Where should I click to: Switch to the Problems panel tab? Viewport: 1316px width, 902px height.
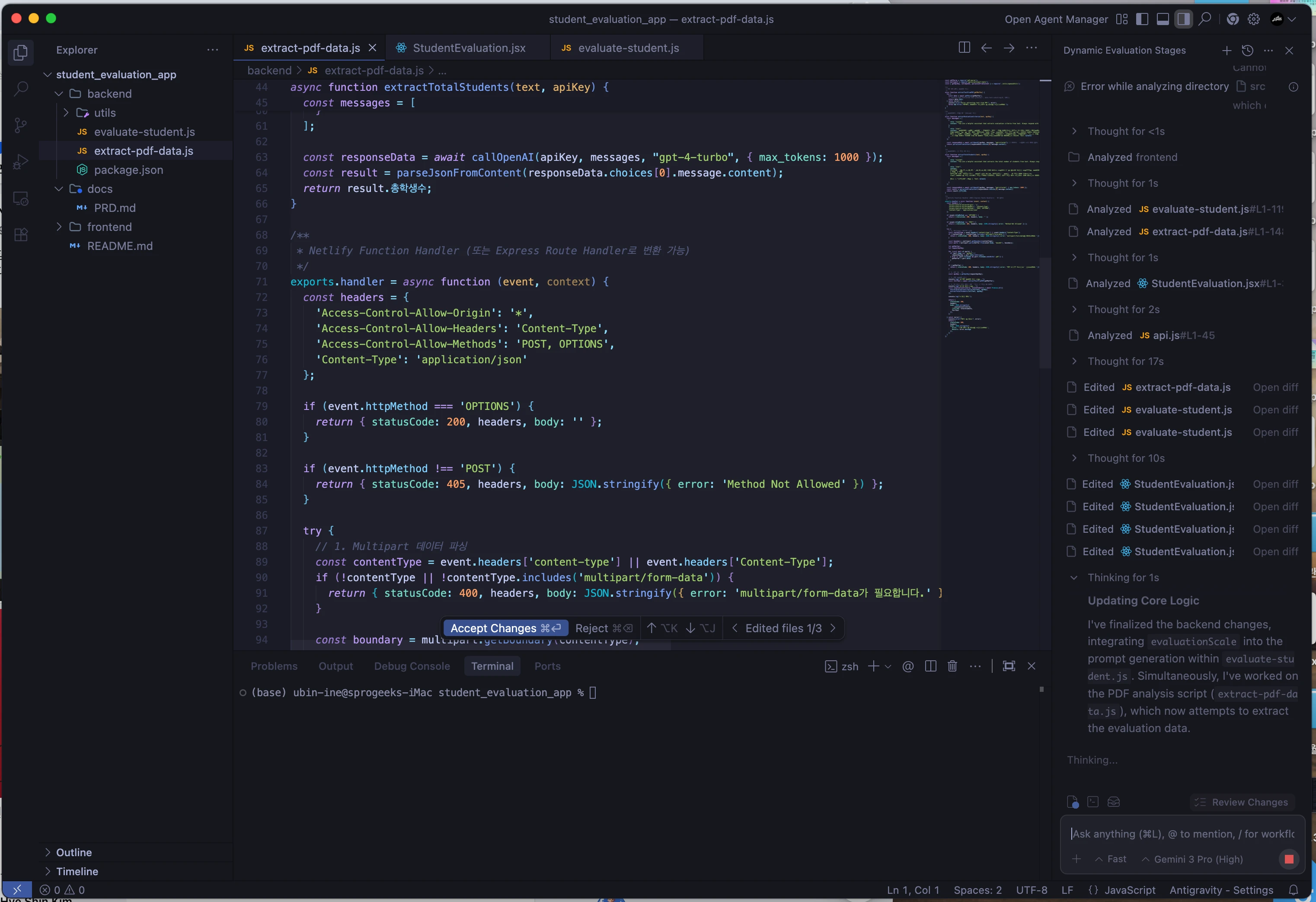[274, 666]
